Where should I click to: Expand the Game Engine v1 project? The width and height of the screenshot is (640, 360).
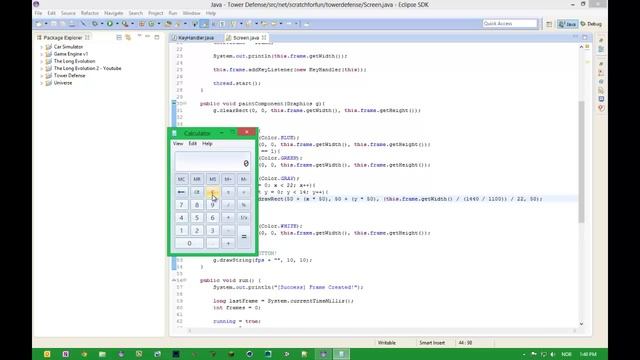pyautogui.click(x=41, y=54)
